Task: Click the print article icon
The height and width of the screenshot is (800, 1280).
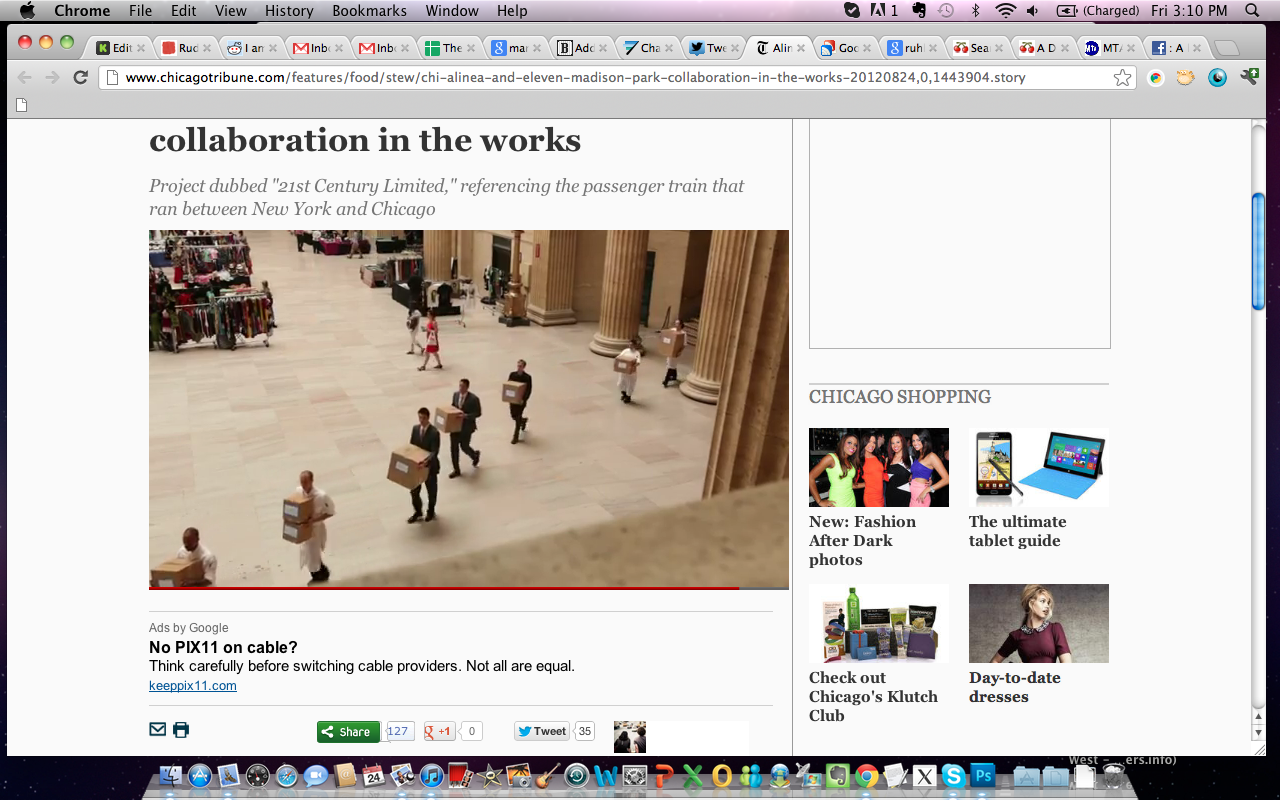Action: pyautogui.click(x=181, y=730)
